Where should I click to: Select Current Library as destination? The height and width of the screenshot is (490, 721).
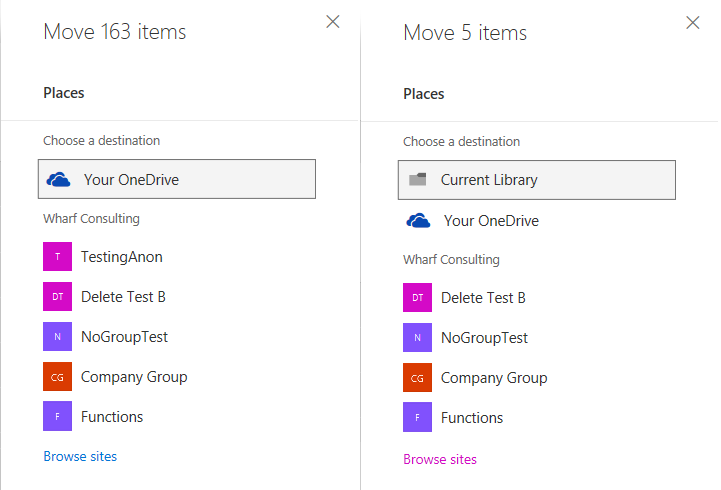coord(489,180)
